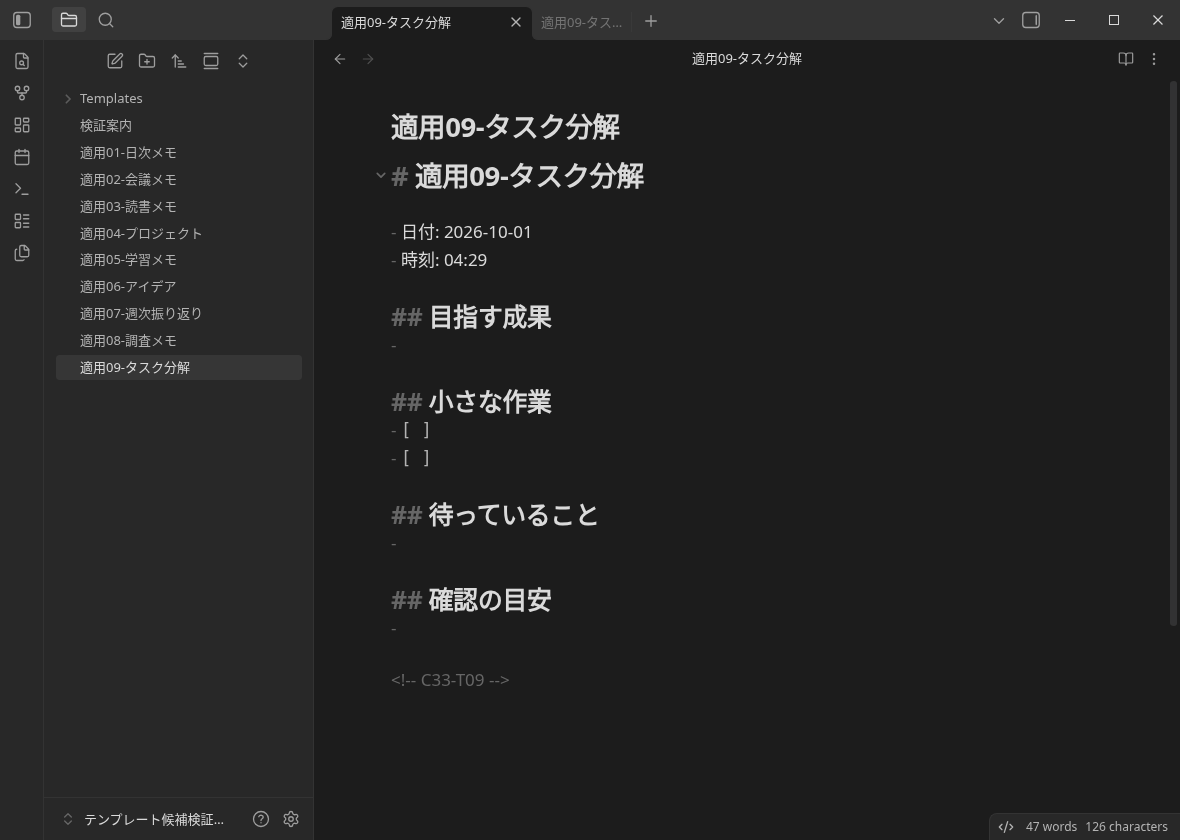Screen dimensions: 1180x840
Task: Open the note 適用06-アイデア
Action: [179, 287]
